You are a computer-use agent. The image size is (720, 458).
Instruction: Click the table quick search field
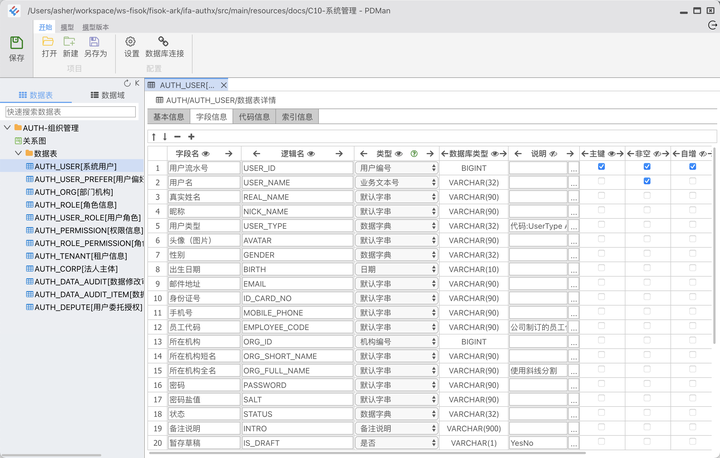(x=70, y=112)
